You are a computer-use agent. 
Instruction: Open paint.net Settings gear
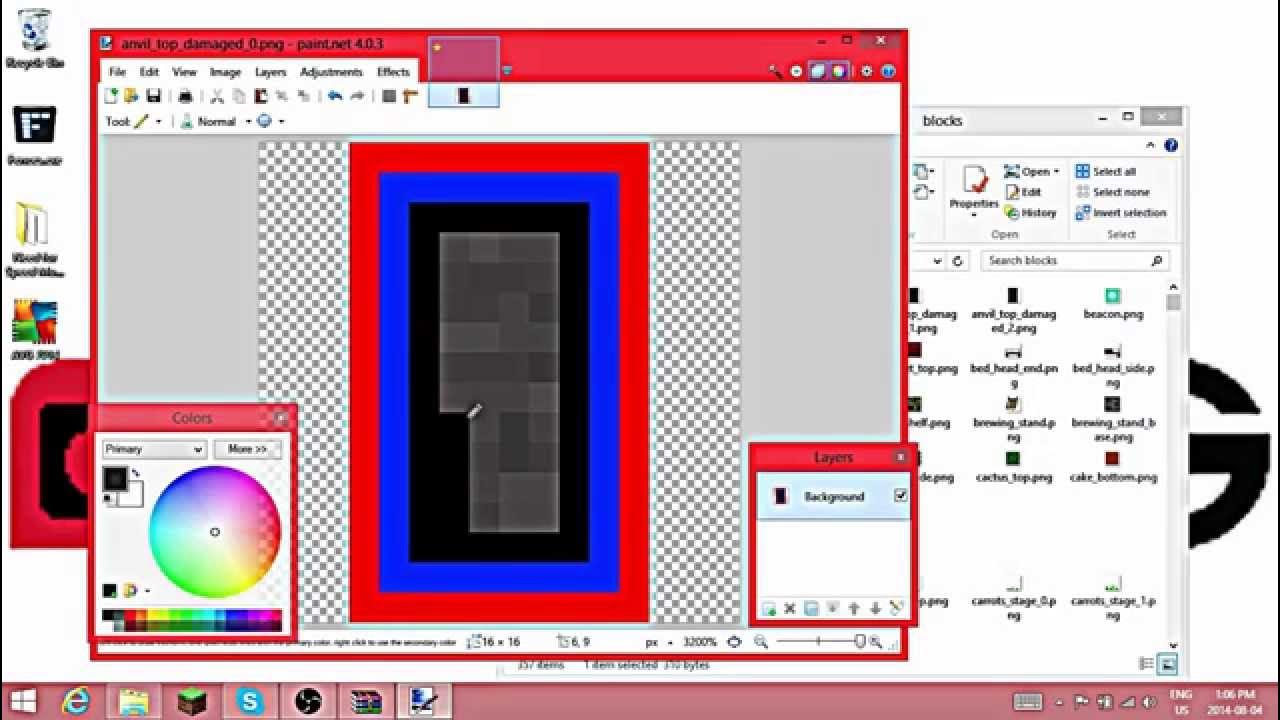click(867, 71)
